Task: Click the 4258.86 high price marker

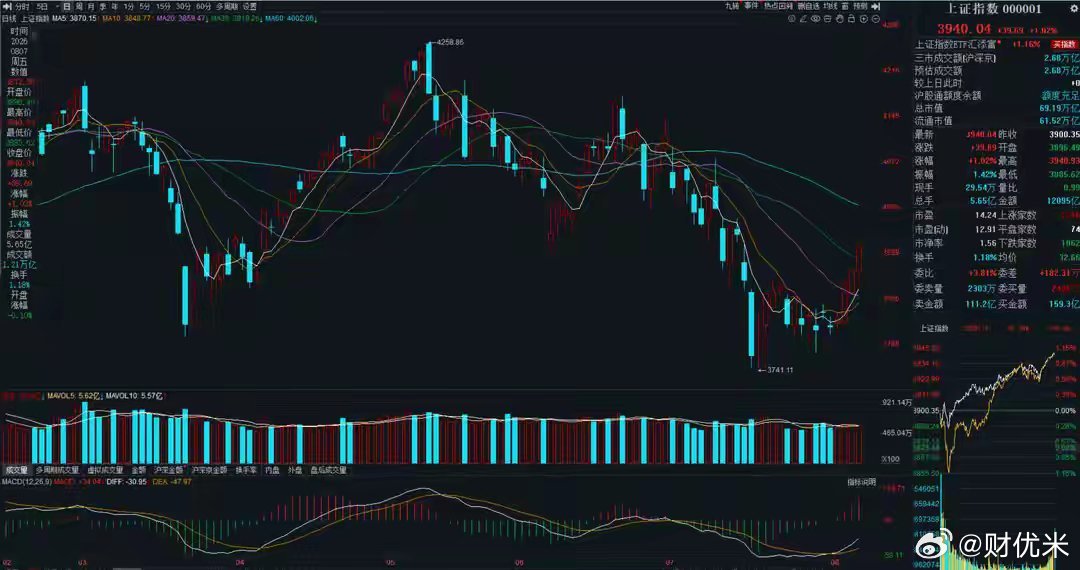Action: (450, 42)
